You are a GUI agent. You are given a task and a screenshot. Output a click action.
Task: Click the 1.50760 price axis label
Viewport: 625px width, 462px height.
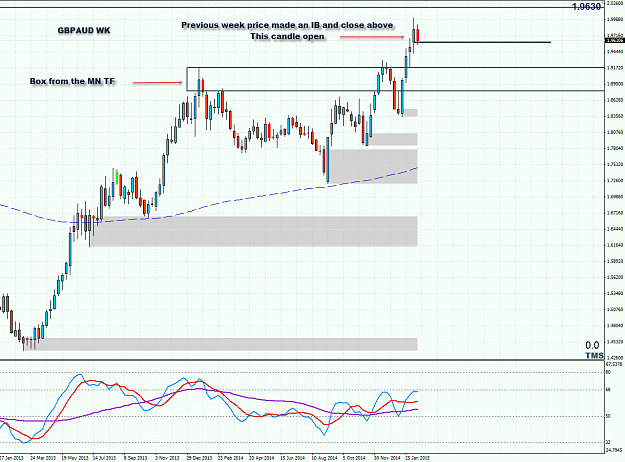615,309
